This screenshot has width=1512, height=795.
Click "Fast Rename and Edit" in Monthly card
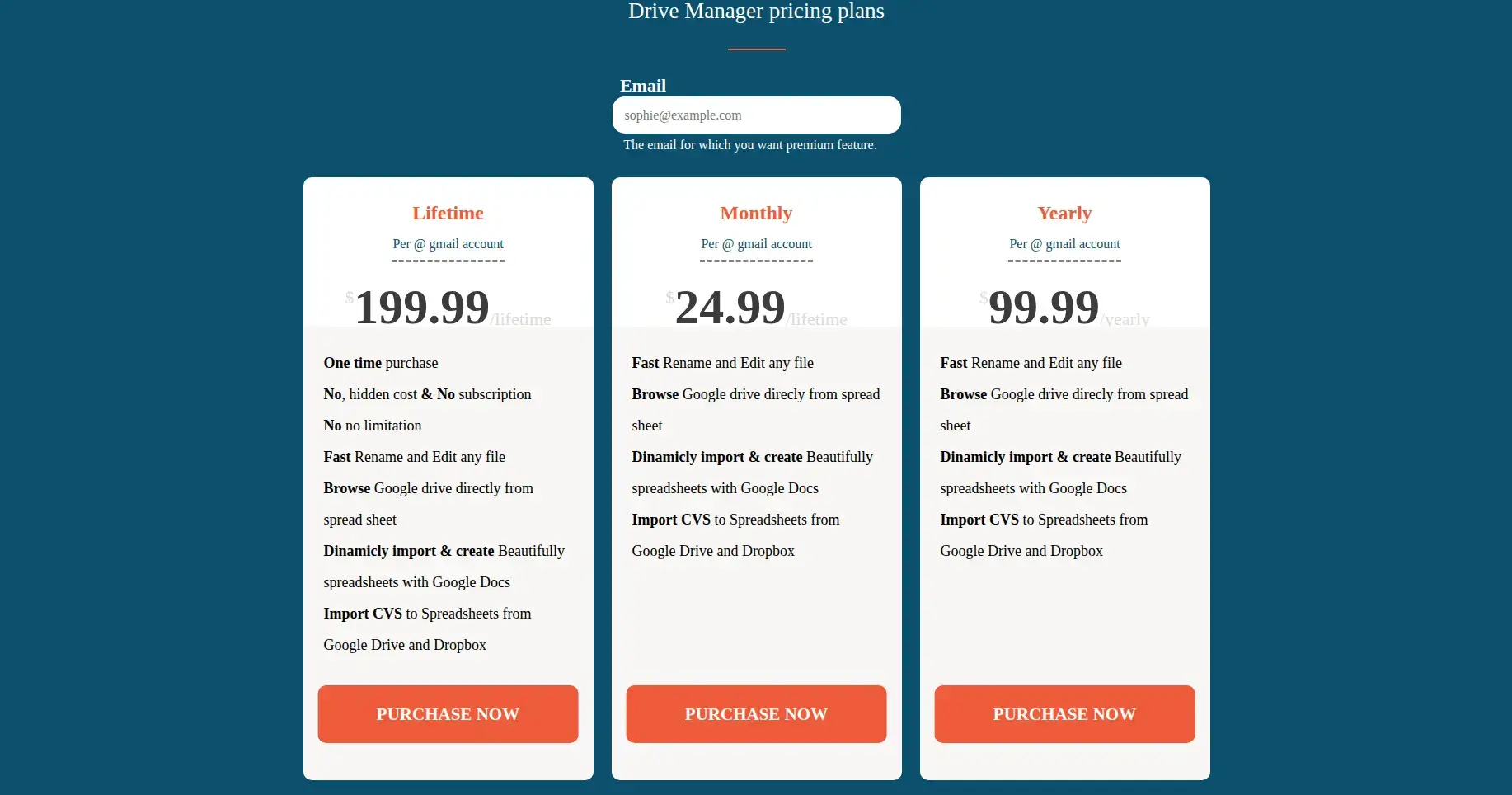click(722, 363)
